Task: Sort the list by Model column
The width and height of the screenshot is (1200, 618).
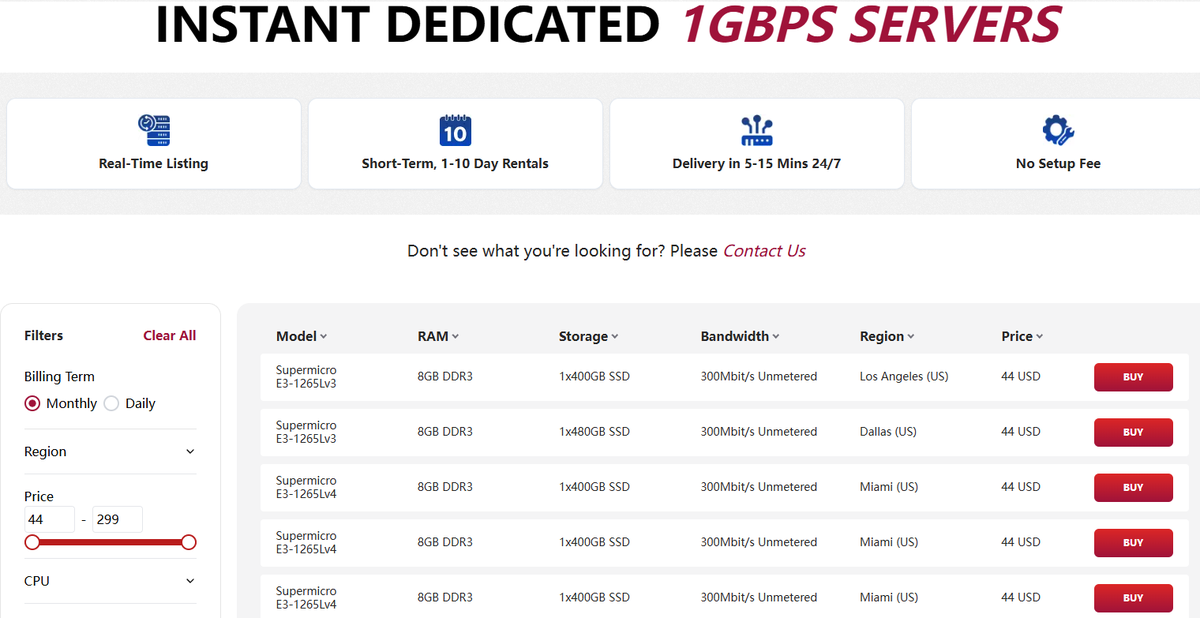Action: coord(302,336)
